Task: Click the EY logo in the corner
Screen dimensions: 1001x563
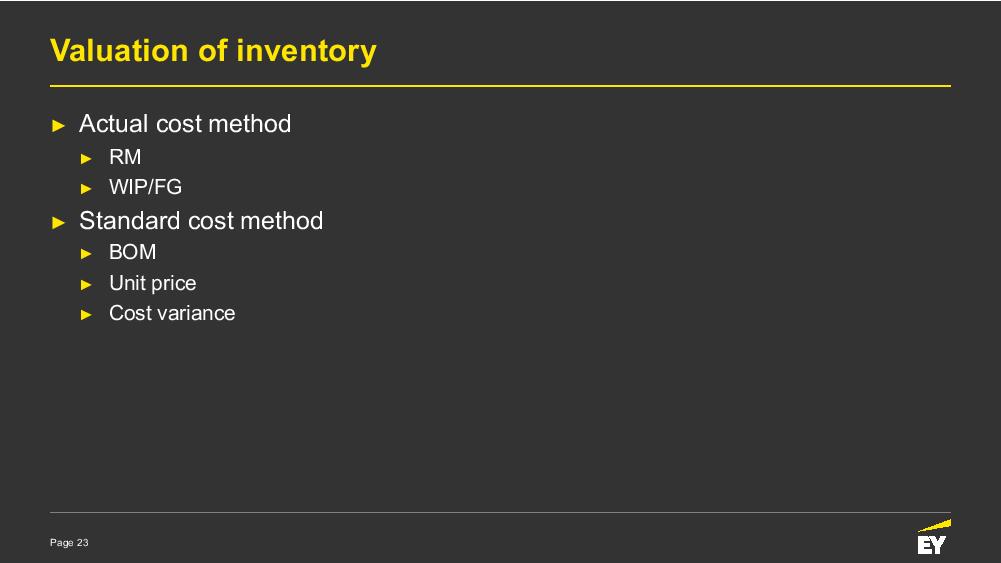Action: 932,540
